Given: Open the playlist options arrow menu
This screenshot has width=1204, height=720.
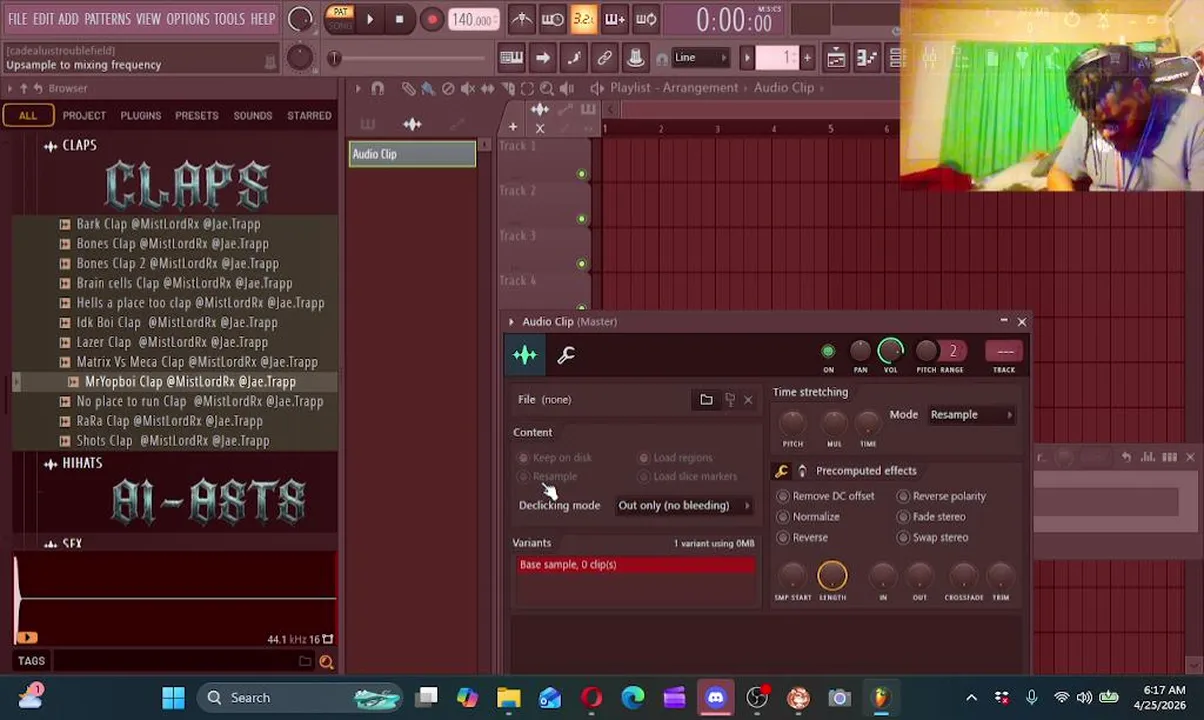Looking at the screenshot, I should [x=358, y=88].
